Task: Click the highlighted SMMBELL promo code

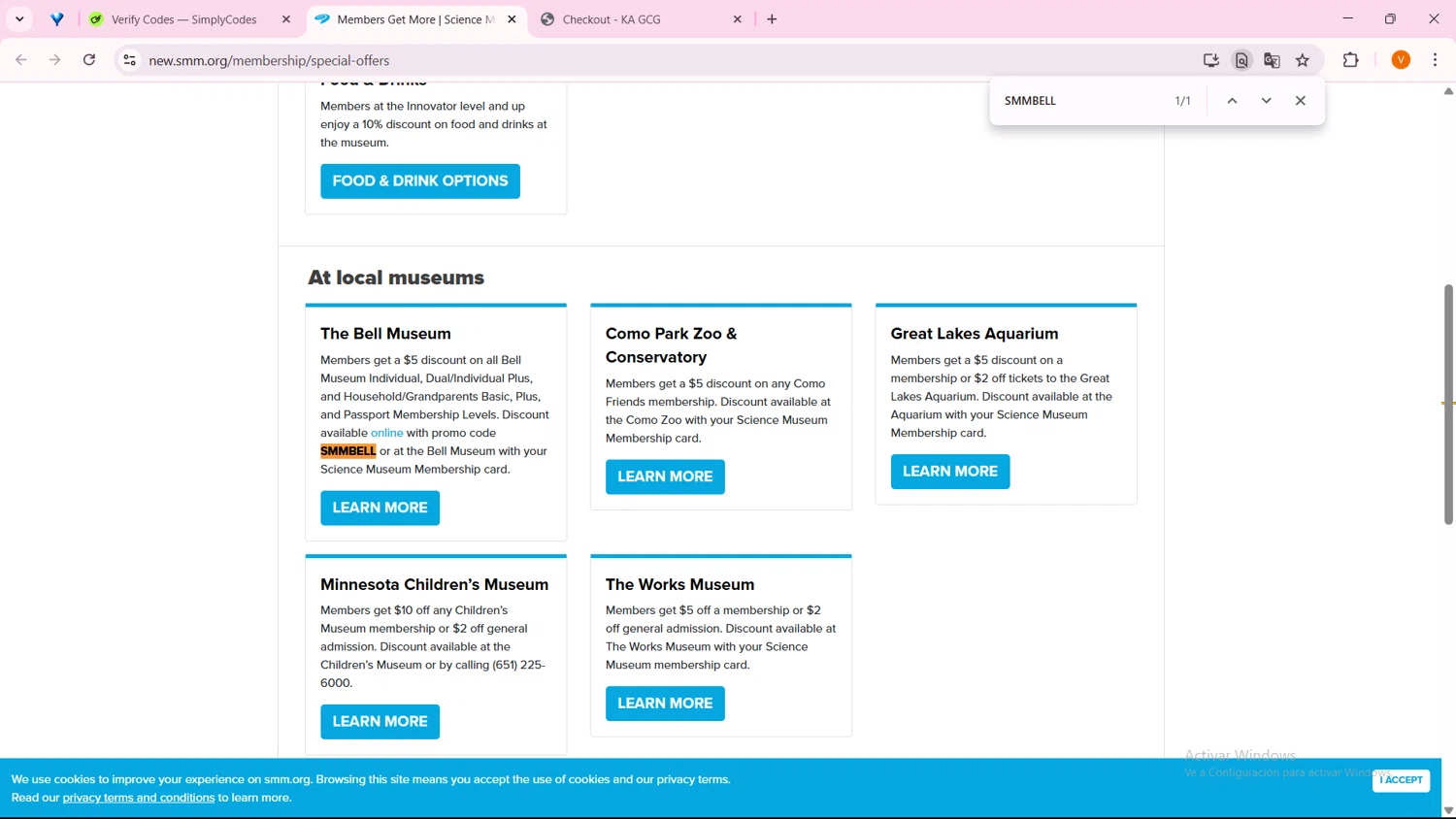Action: click(x=347, y=451)
